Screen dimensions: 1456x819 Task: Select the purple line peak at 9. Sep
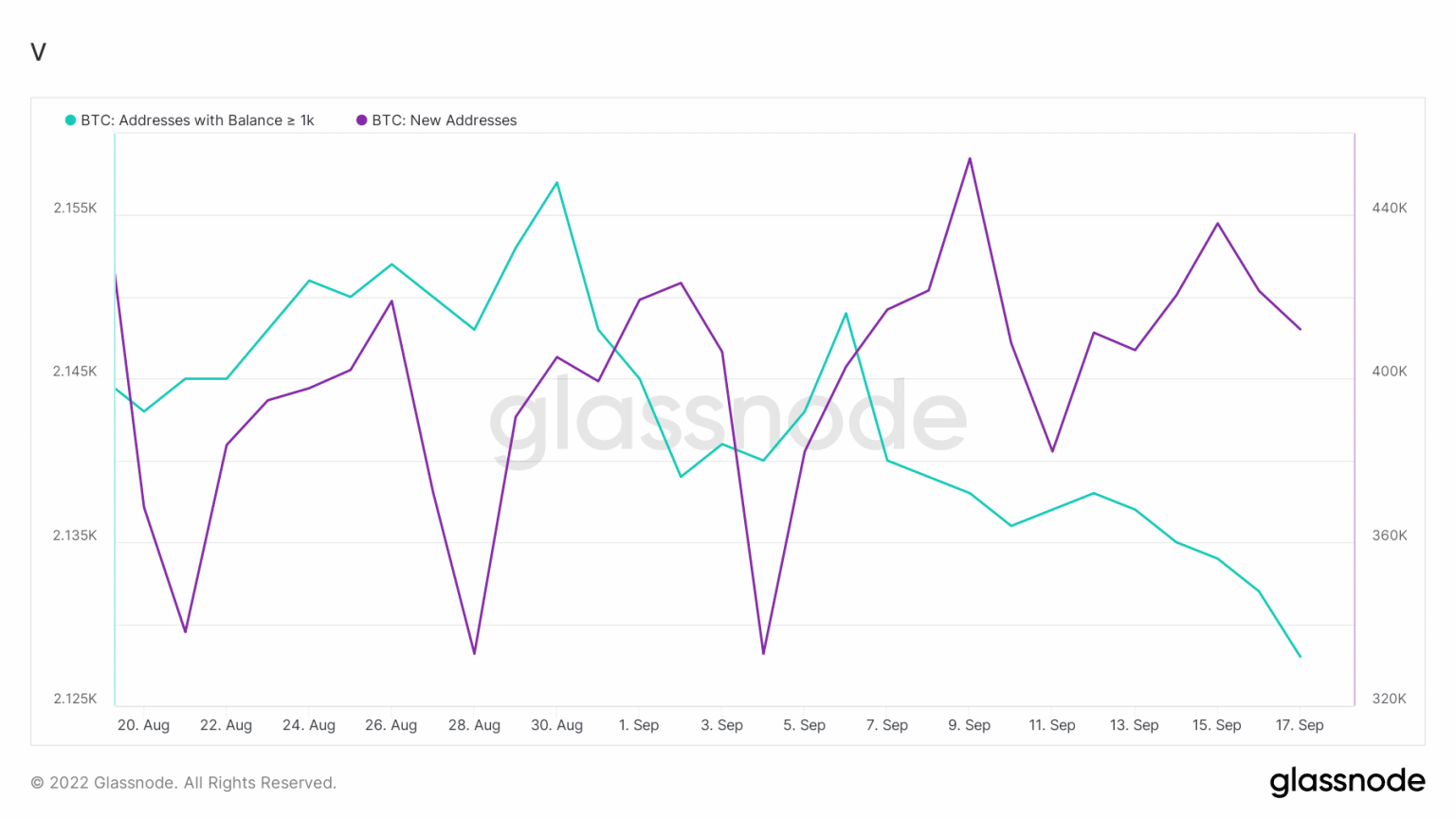tap(970, 158)
